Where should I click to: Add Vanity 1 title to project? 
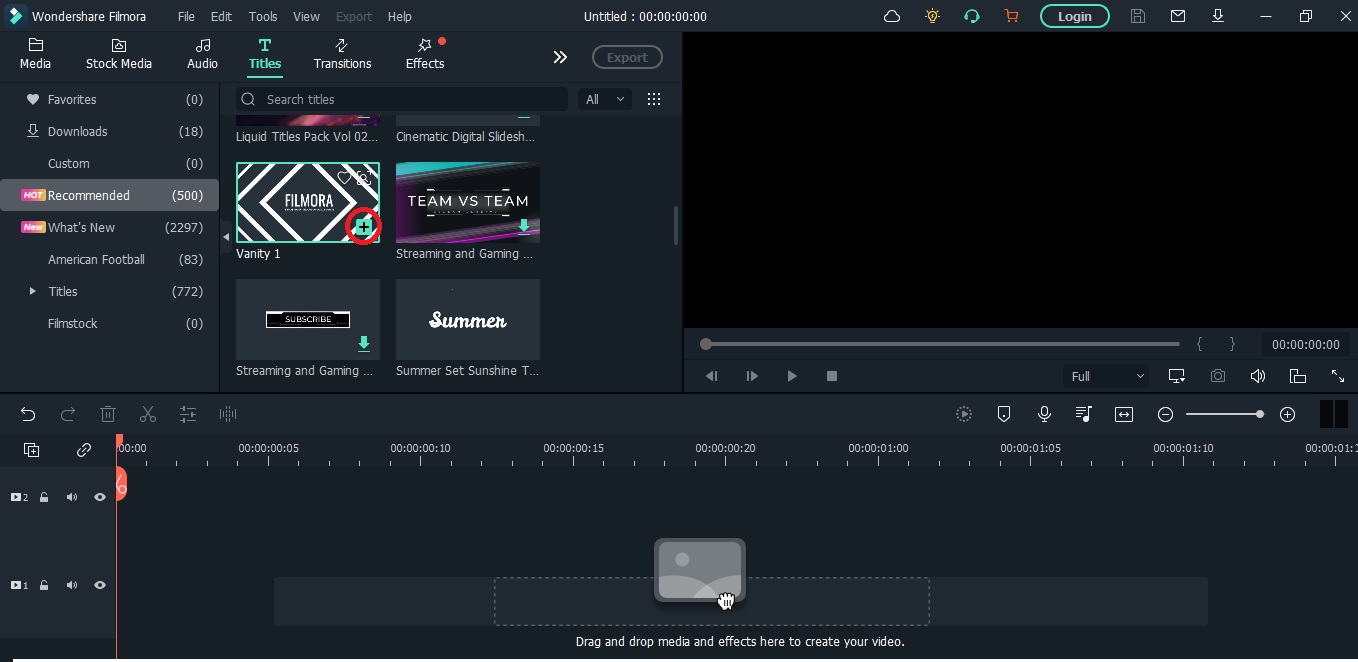[x=363, y=227]
